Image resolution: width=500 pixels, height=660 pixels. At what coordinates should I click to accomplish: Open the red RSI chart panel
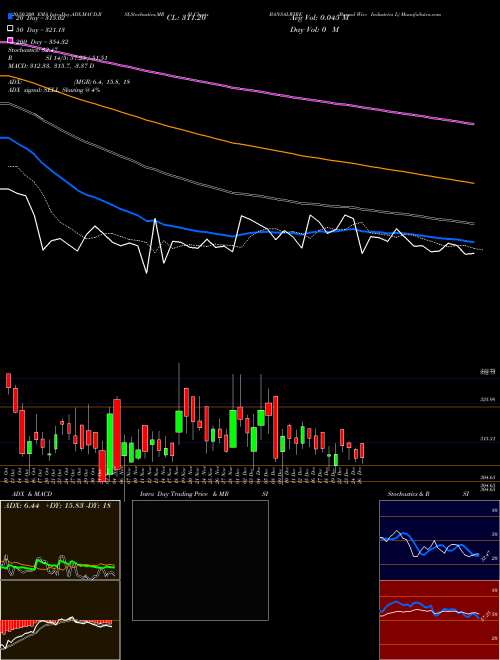coord(439,620)
